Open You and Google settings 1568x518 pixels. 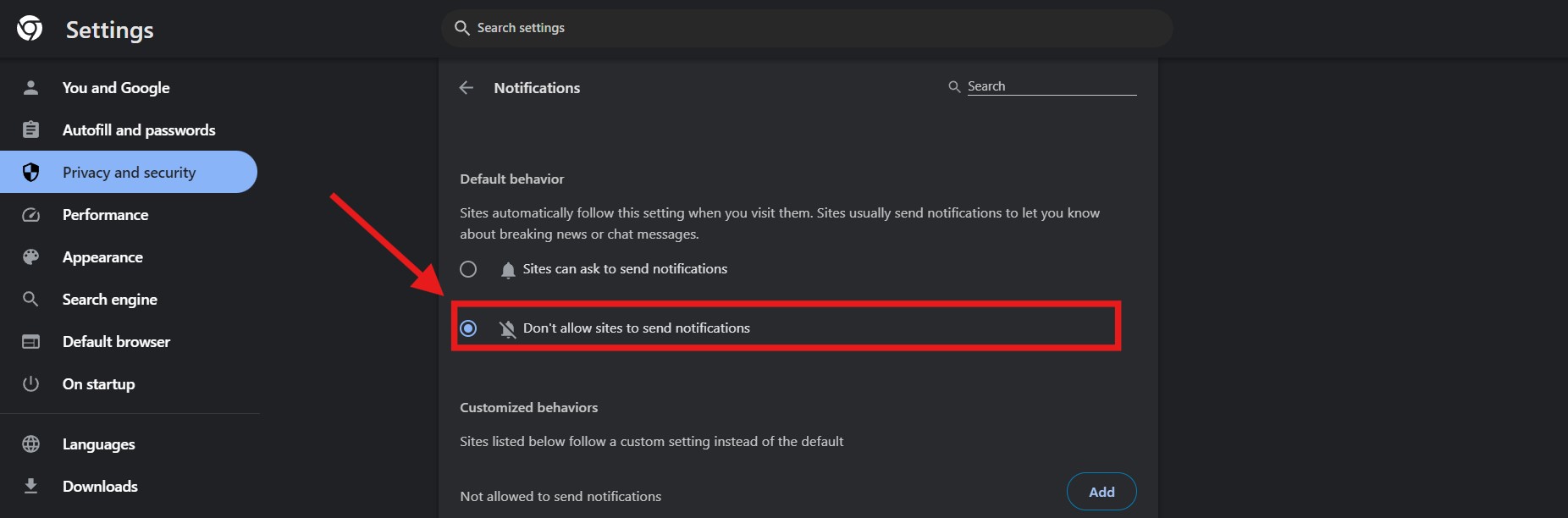129,87
